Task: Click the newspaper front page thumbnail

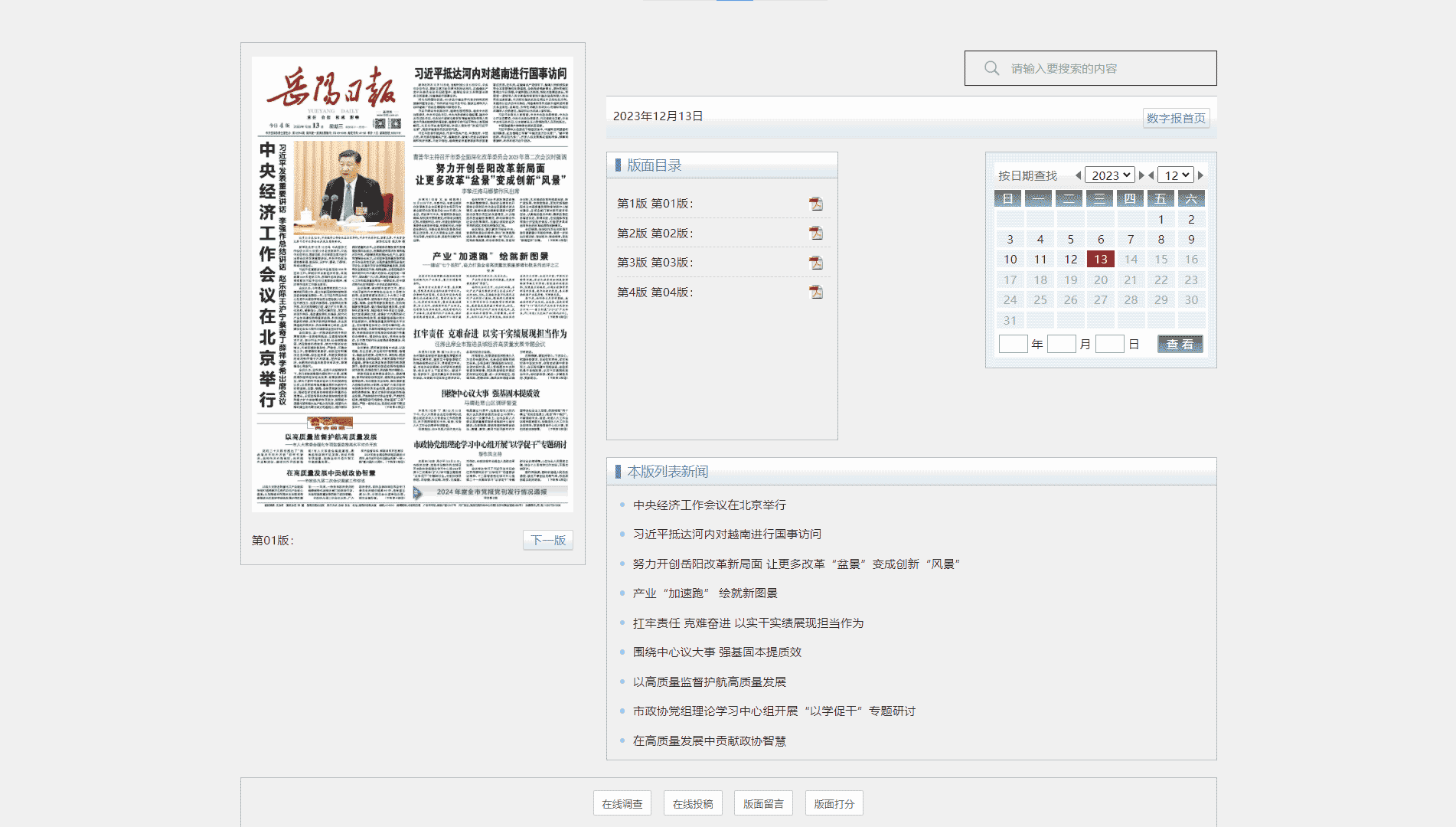Action: pos(413,283)
